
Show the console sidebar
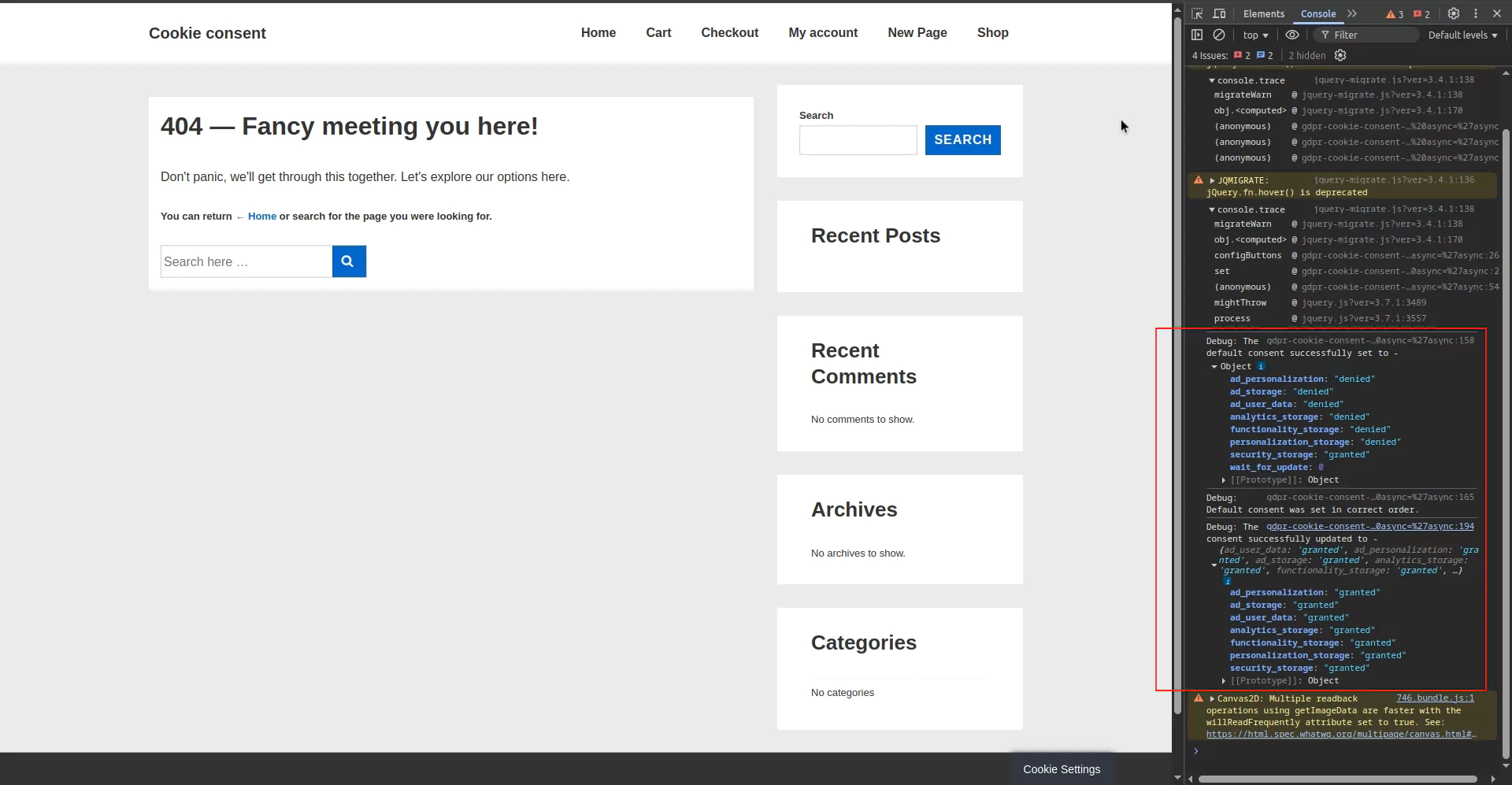click(x=1197, y=35)
